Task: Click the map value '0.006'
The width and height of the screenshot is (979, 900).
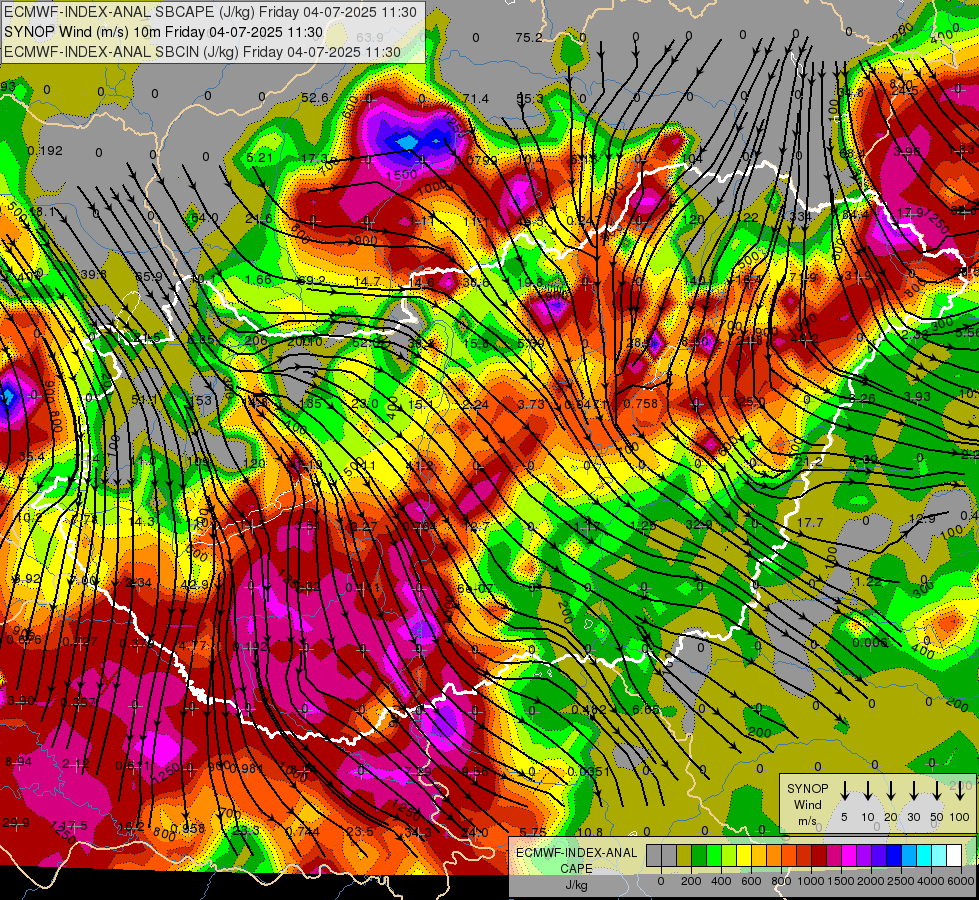Action: [x=870, y=643]
